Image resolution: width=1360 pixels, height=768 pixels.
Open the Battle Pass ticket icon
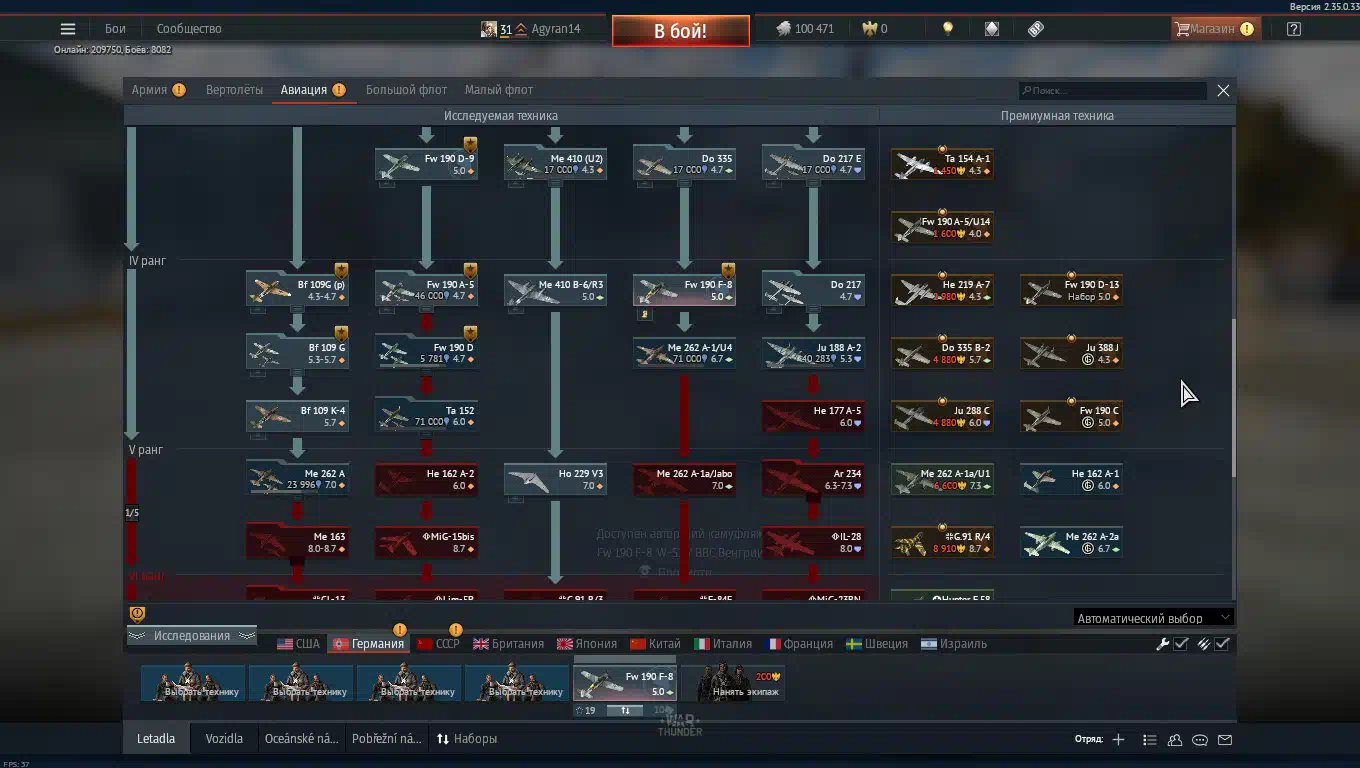coord(1036,29)
